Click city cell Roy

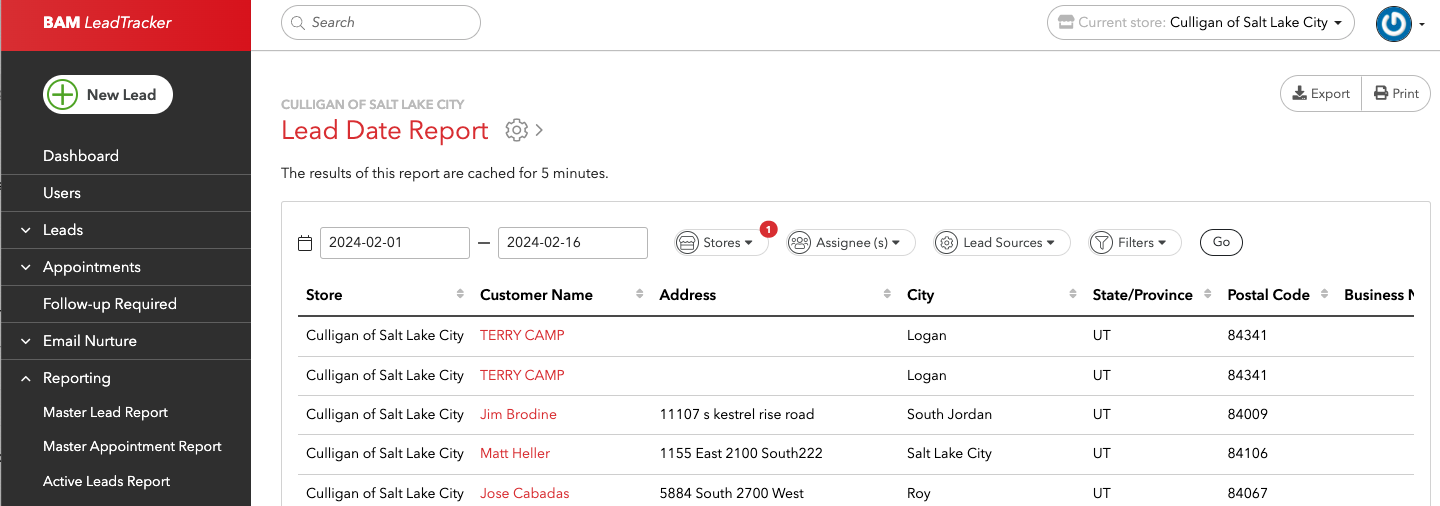(919, 493)
